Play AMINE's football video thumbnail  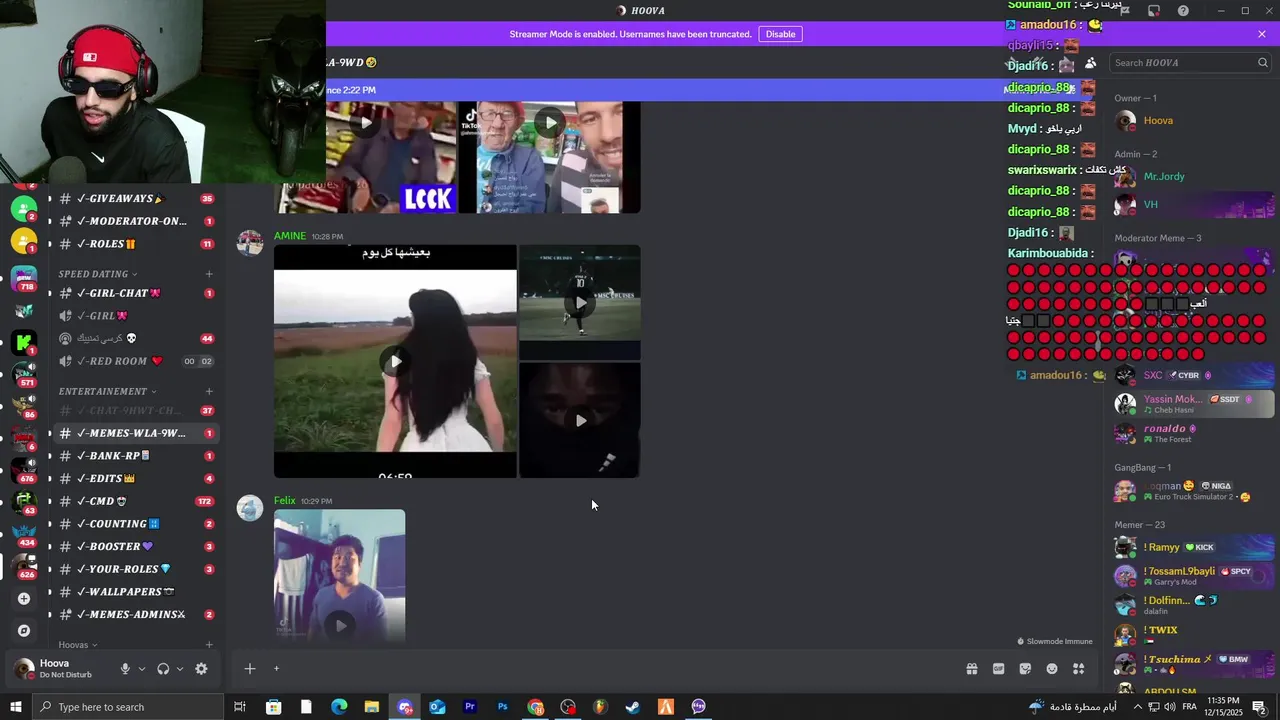coord(580,302)
